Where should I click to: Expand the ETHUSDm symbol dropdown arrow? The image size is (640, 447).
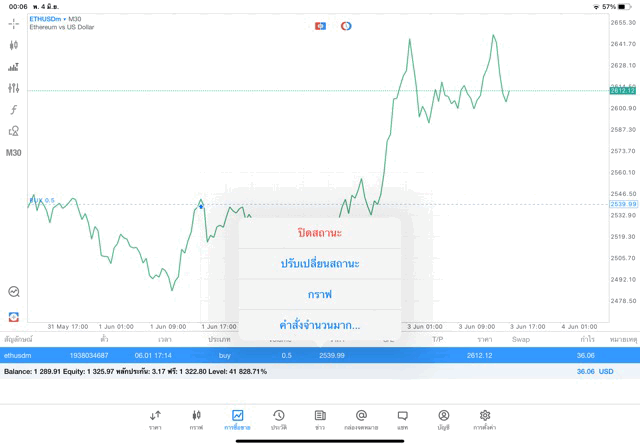[x=63, y=19]
